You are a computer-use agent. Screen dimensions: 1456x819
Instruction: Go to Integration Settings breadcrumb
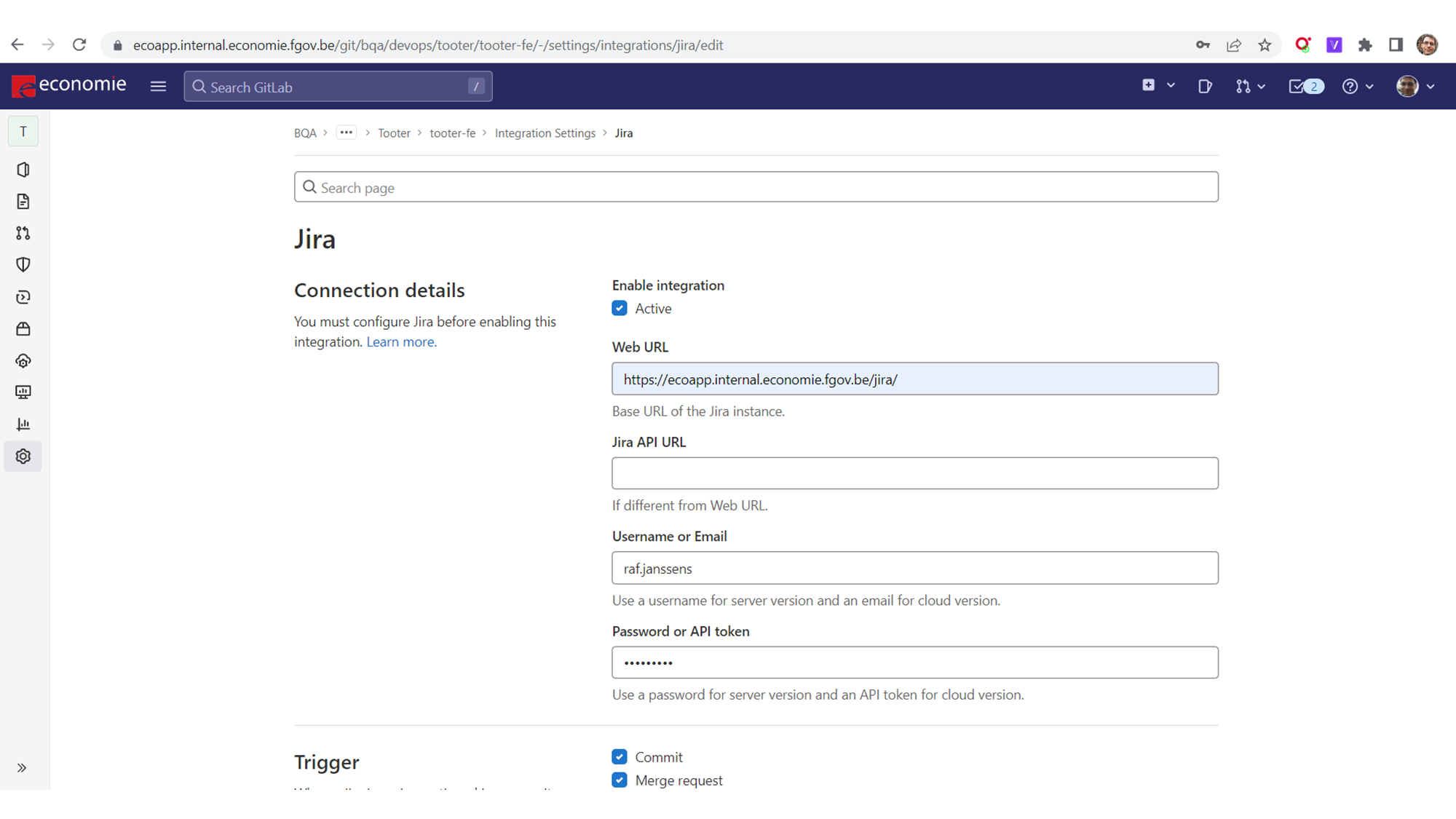pos(545,133)
